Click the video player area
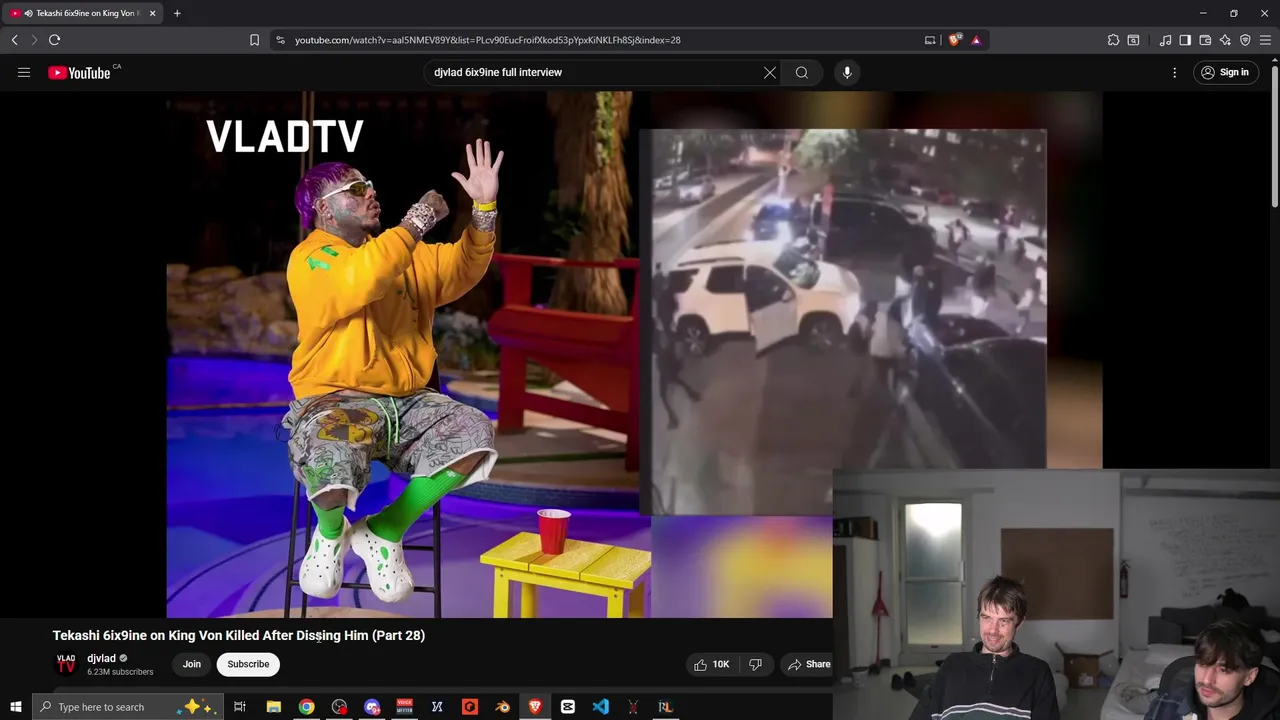 634,354
